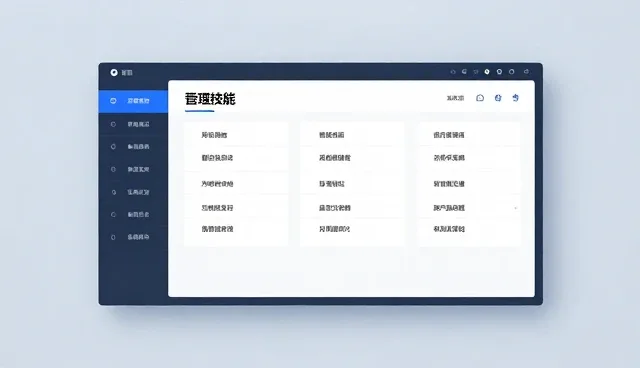This screenshot has height=368, width=640.
Task: Select the fifth sidebar menu item
Action: point(133,192)
